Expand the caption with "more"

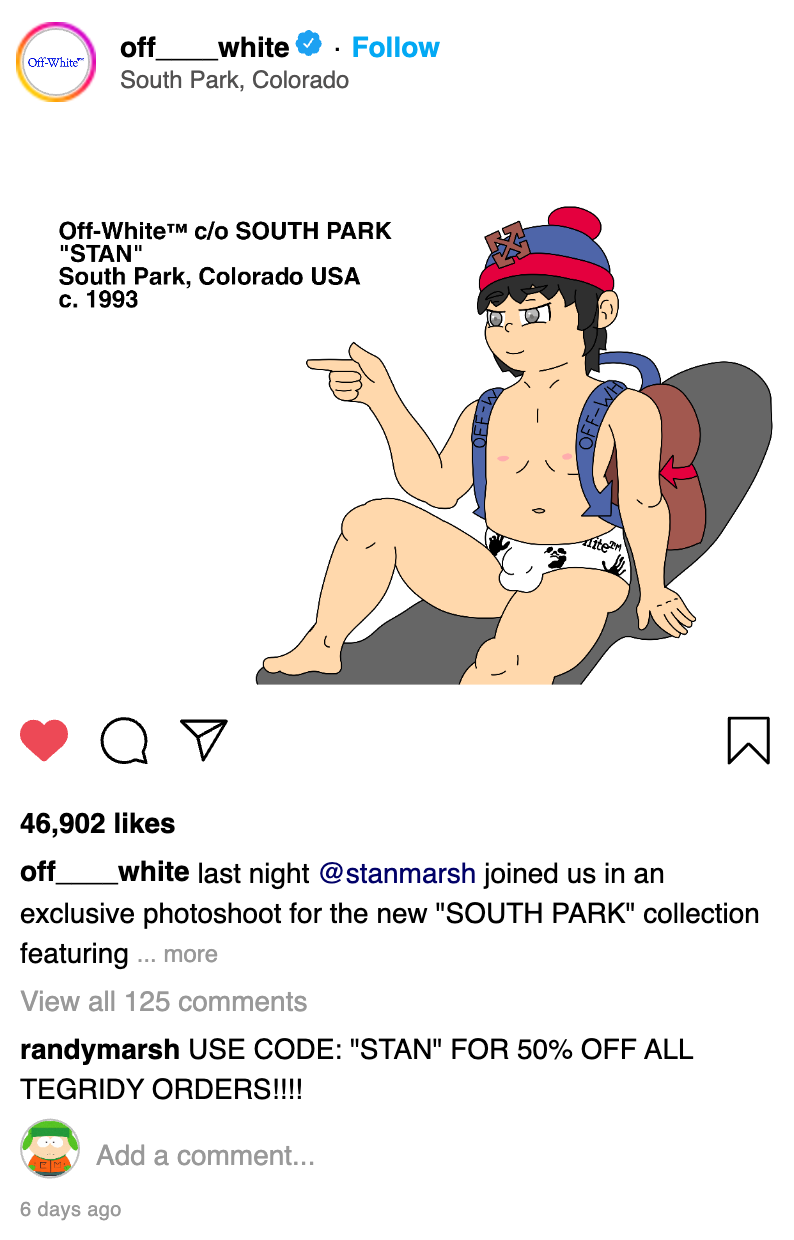pos(191,955)
